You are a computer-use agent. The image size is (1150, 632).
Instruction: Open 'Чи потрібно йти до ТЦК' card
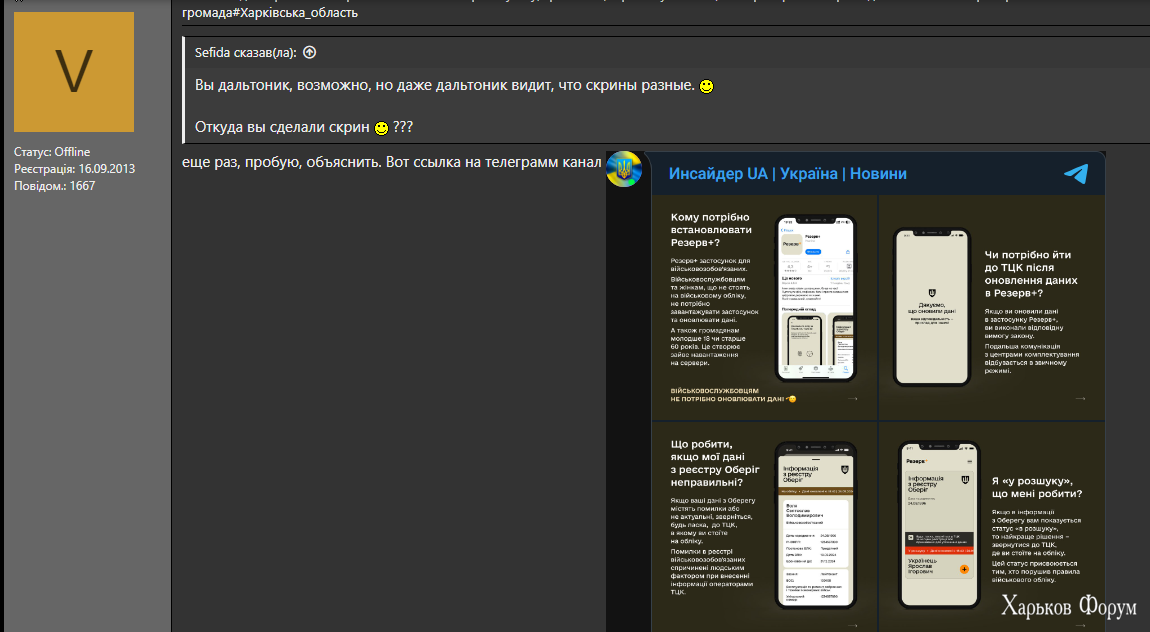pyautogui.click(x=992, y=307)
